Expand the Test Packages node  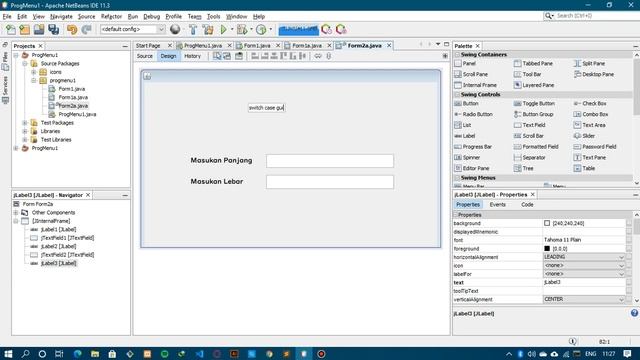pyautogui.click(x=25, y=123)
